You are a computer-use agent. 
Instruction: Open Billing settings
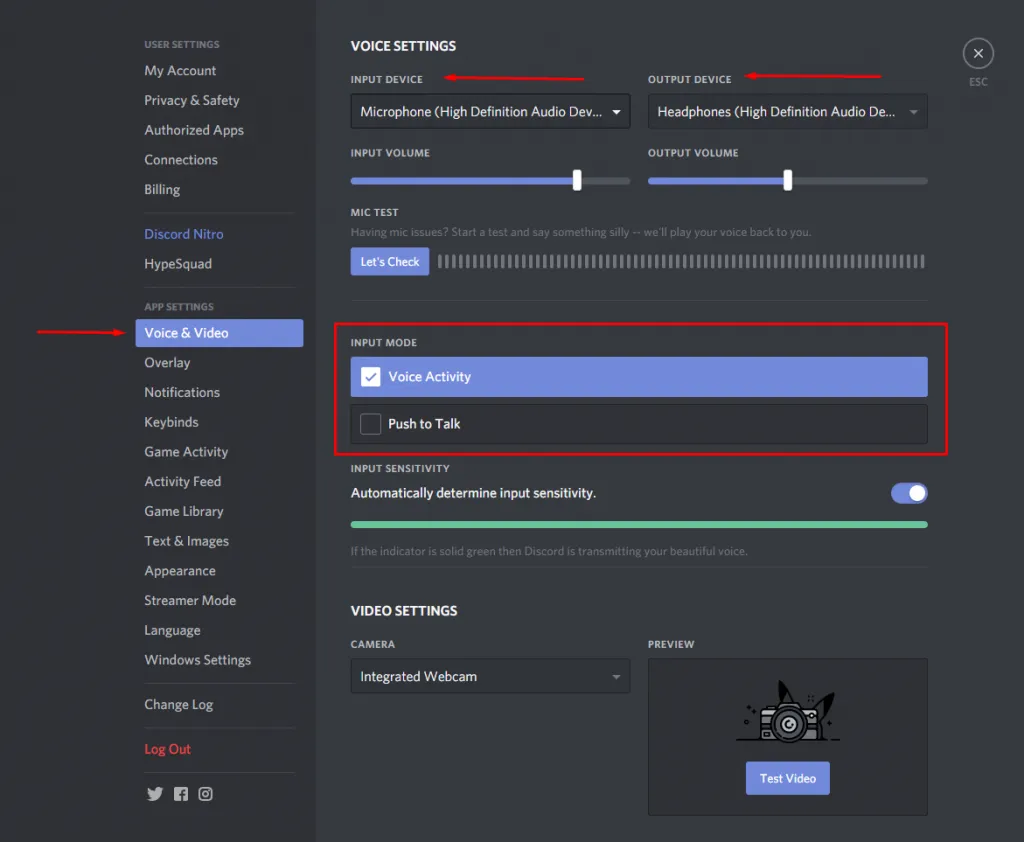point(162,189)
